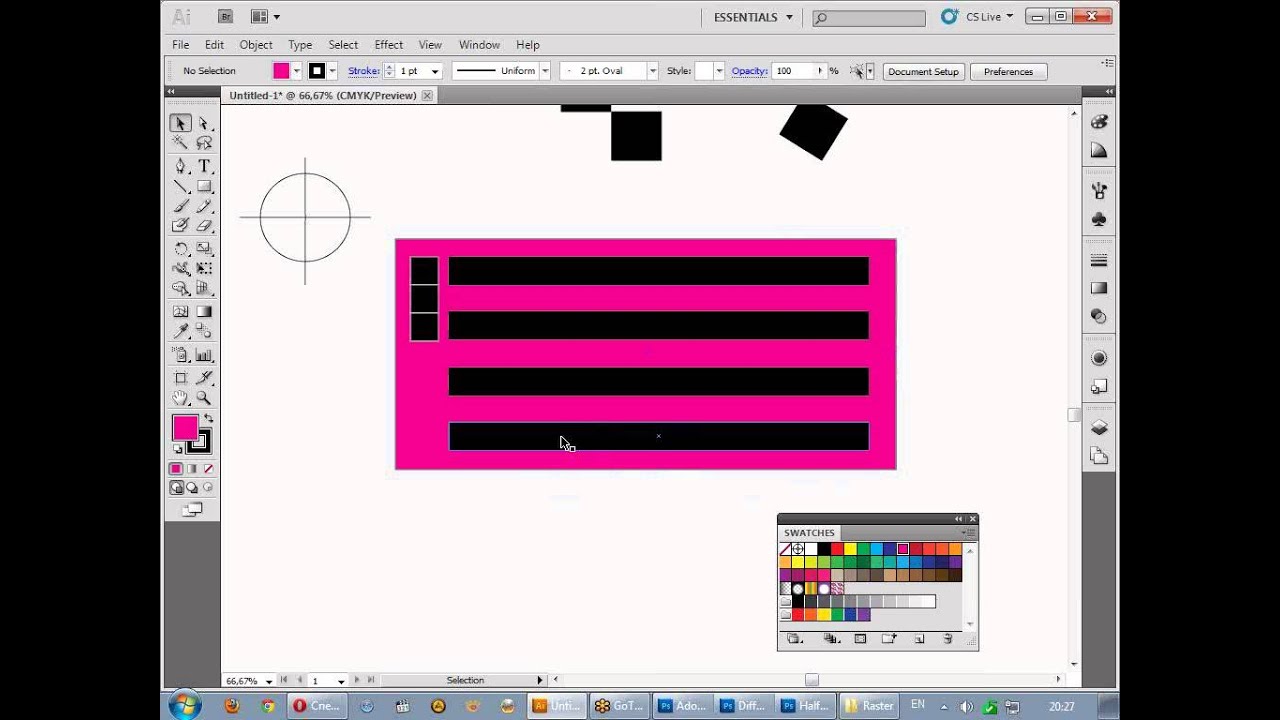Open the stroke color dropdown in control bar
Viewport: 1280px width, 720px height.
(332, 71)
